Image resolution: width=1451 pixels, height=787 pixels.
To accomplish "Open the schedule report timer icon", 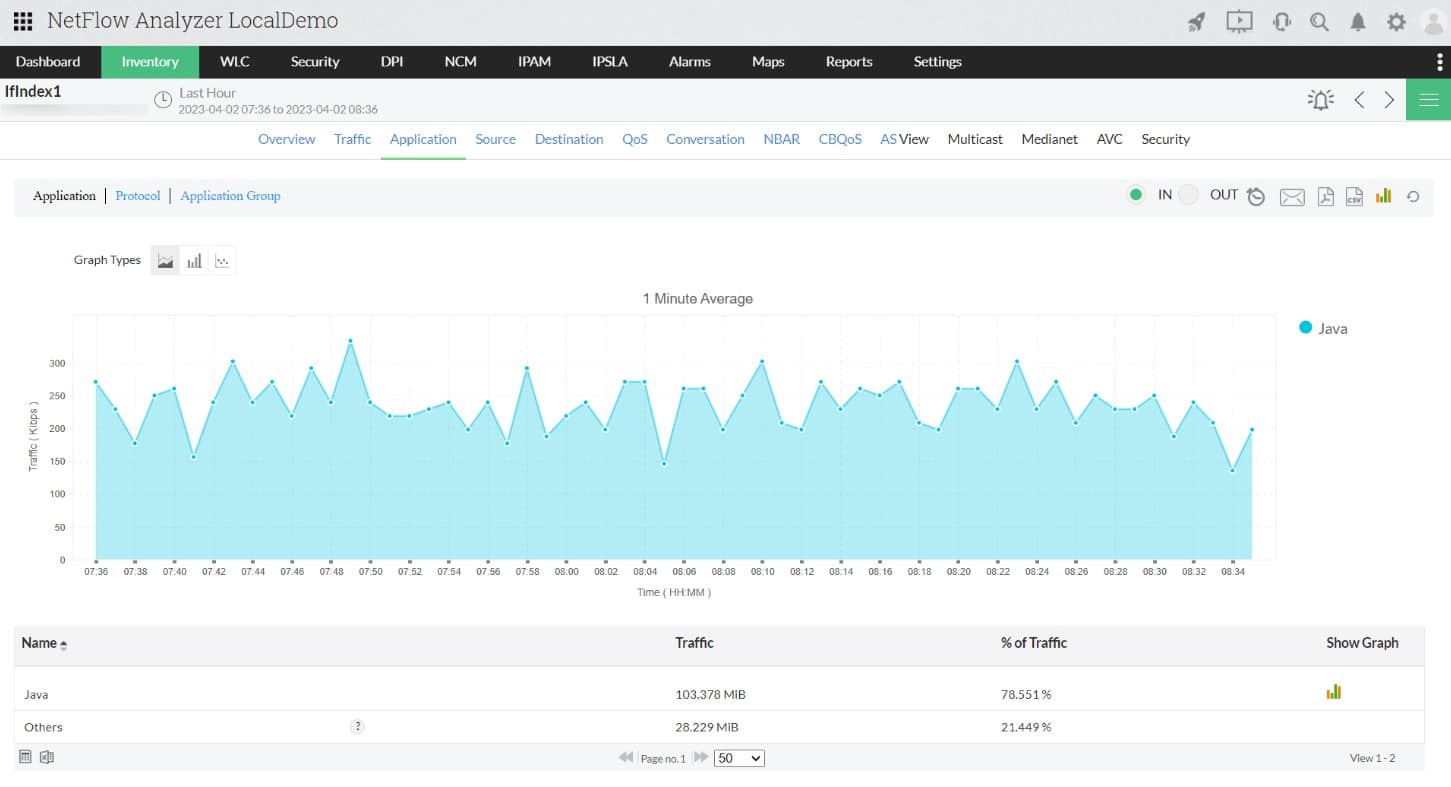I will point(1255,196).
